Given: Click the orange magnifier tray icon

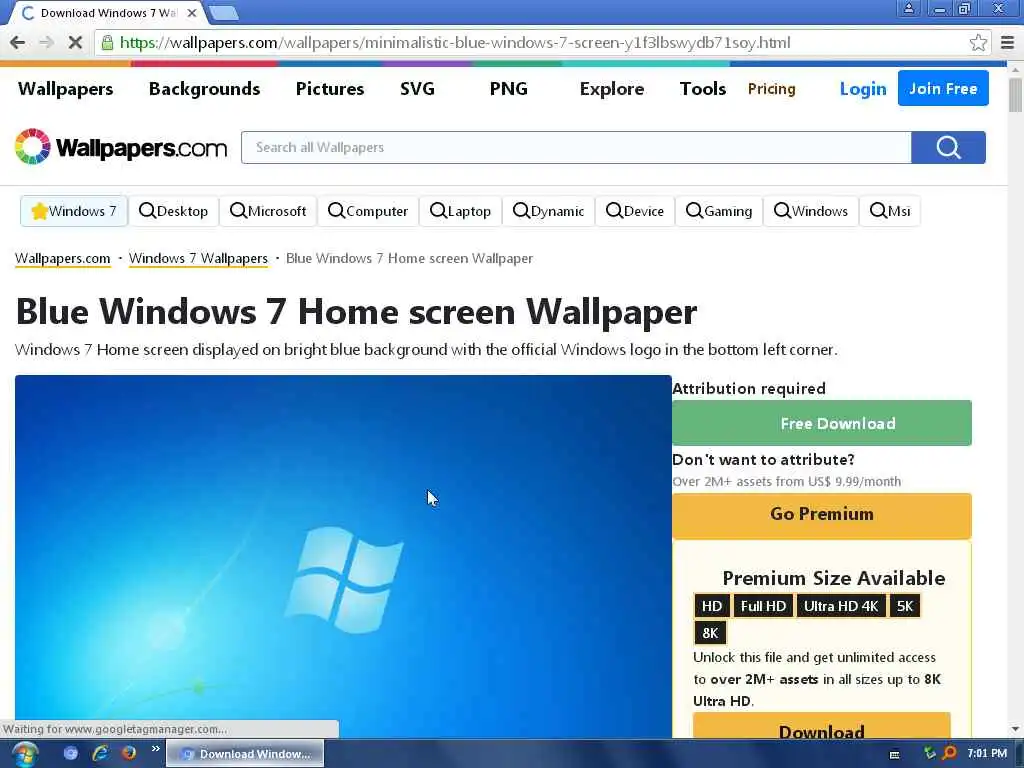Looking at the screenshot, I should click(950, 753).
